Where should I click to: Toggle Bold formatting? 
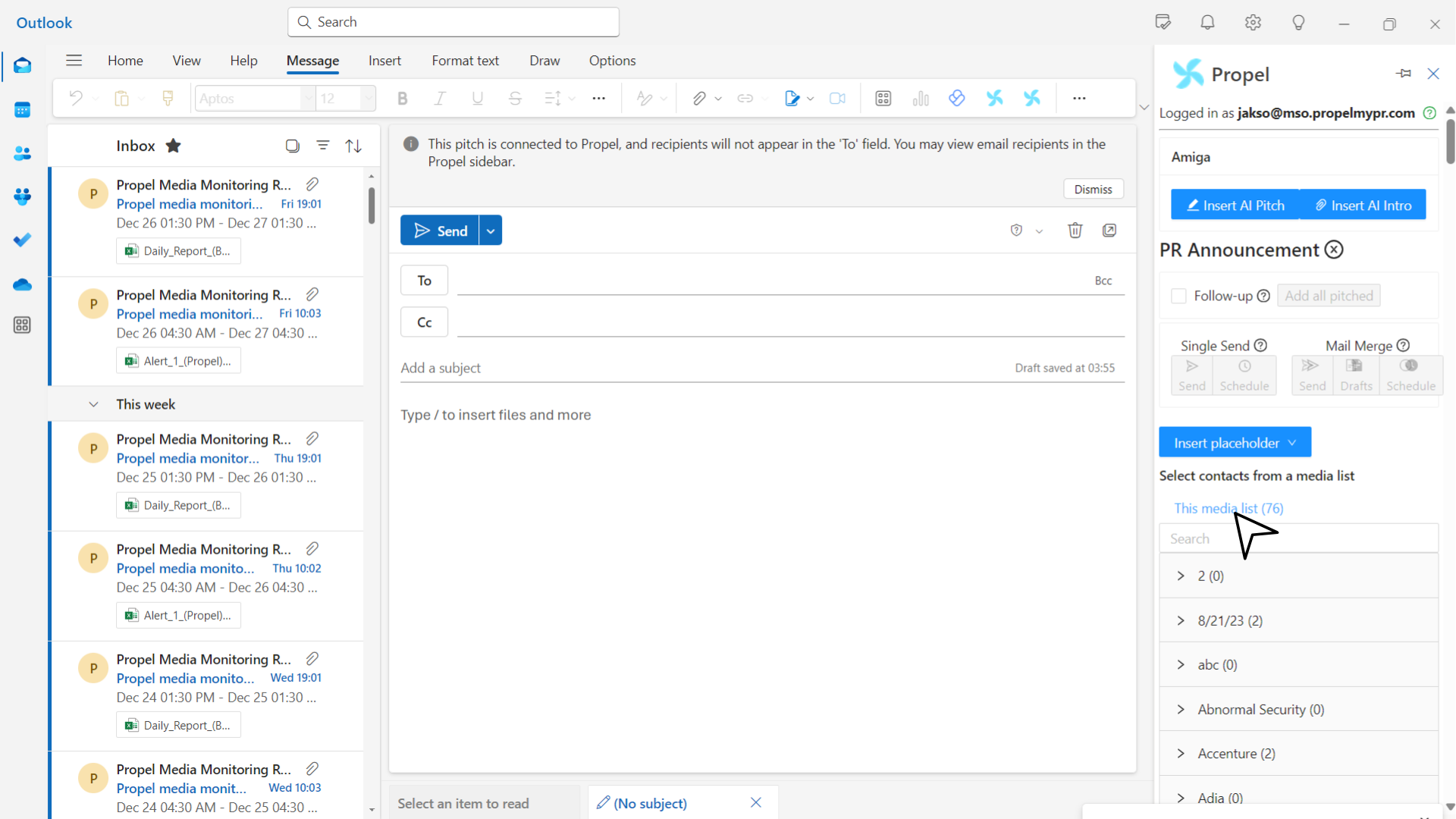pyautogui.click(x=403, y=99)
